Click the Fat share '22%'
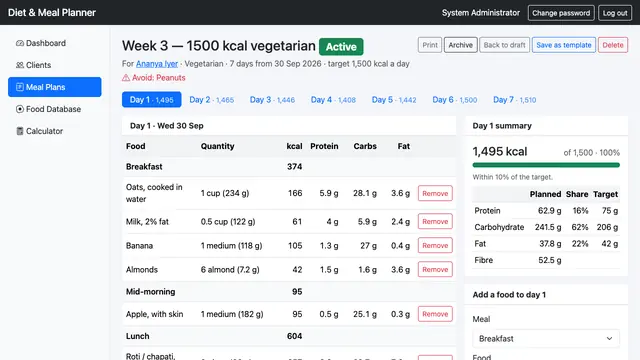The image size is (640, 360). 580,244
